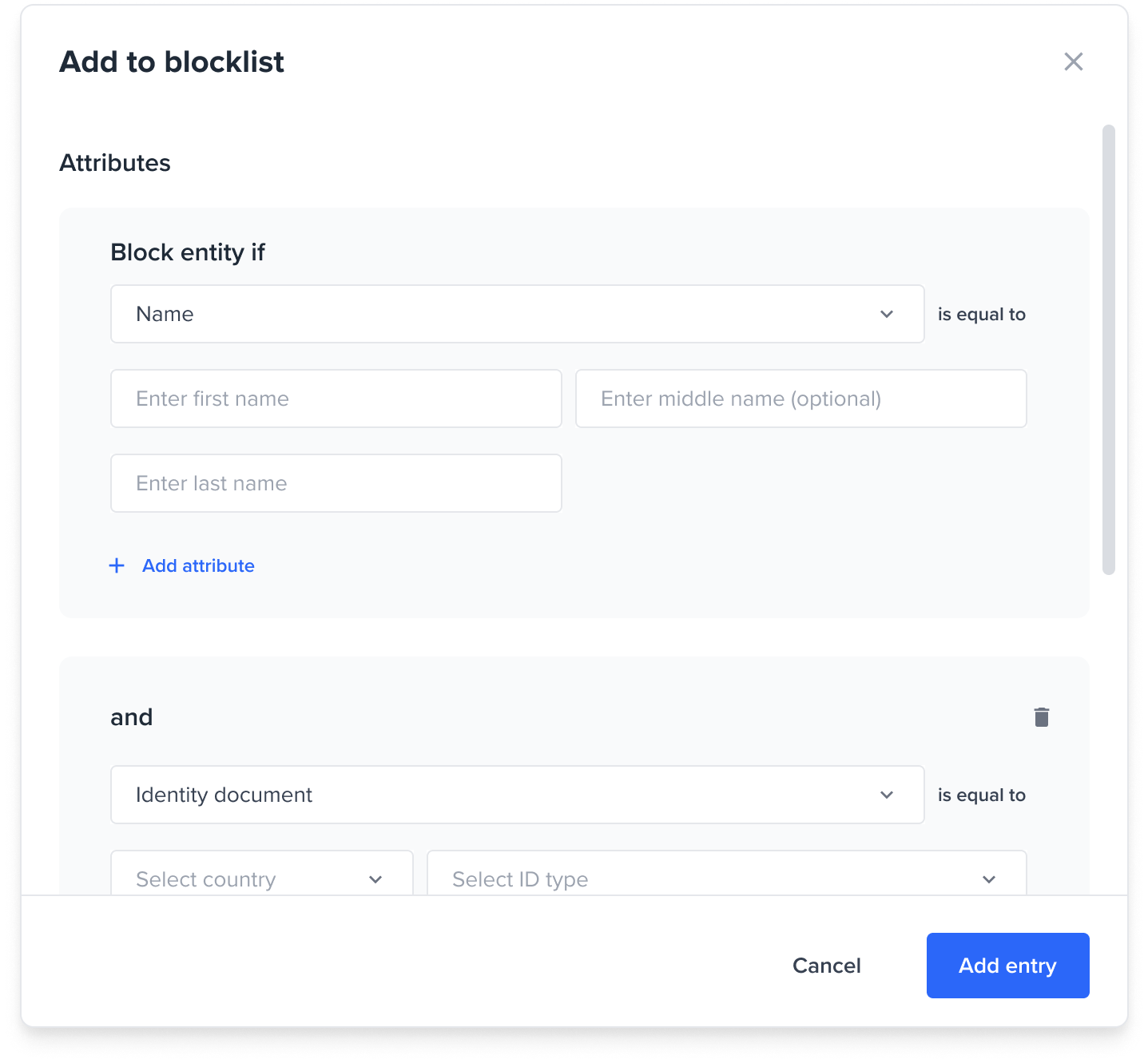1148x1063 pixels.
Task: Focus the Enter middle name (optional) field
Action: (x=800, y=399)
